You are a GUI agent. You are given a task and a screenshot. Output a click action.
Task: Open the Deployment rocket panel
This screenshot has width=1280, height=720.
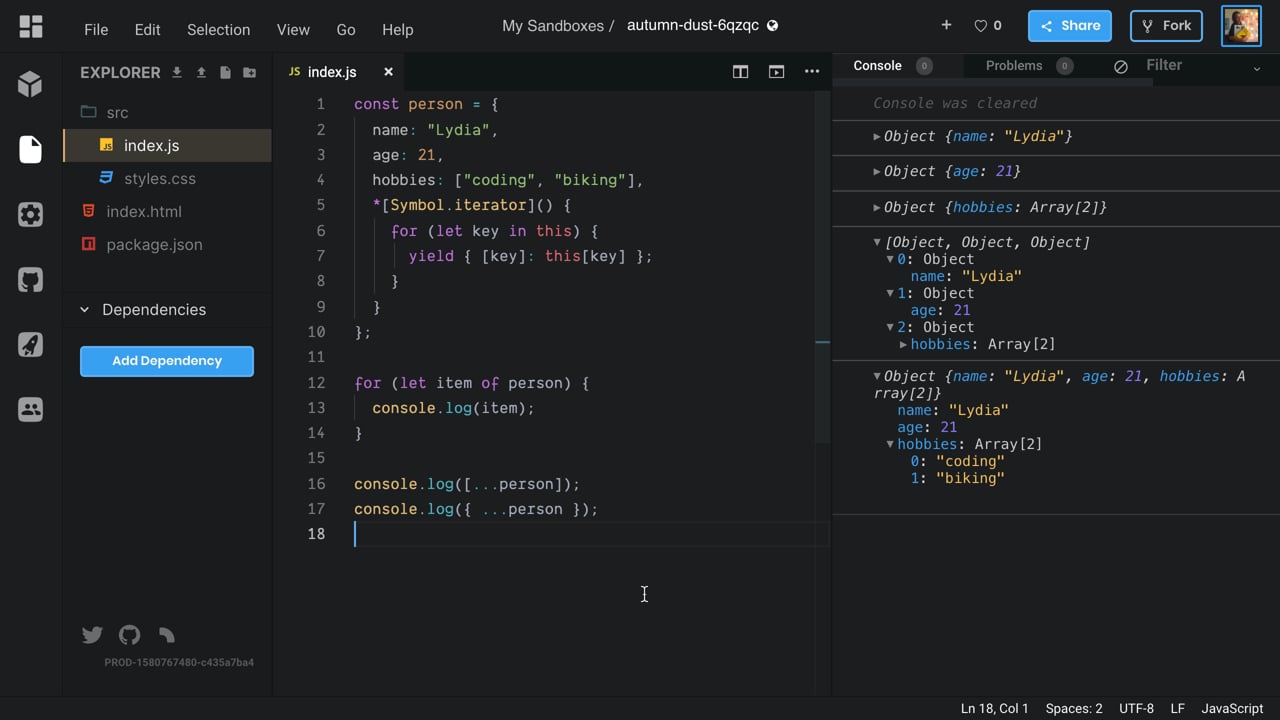31,345
